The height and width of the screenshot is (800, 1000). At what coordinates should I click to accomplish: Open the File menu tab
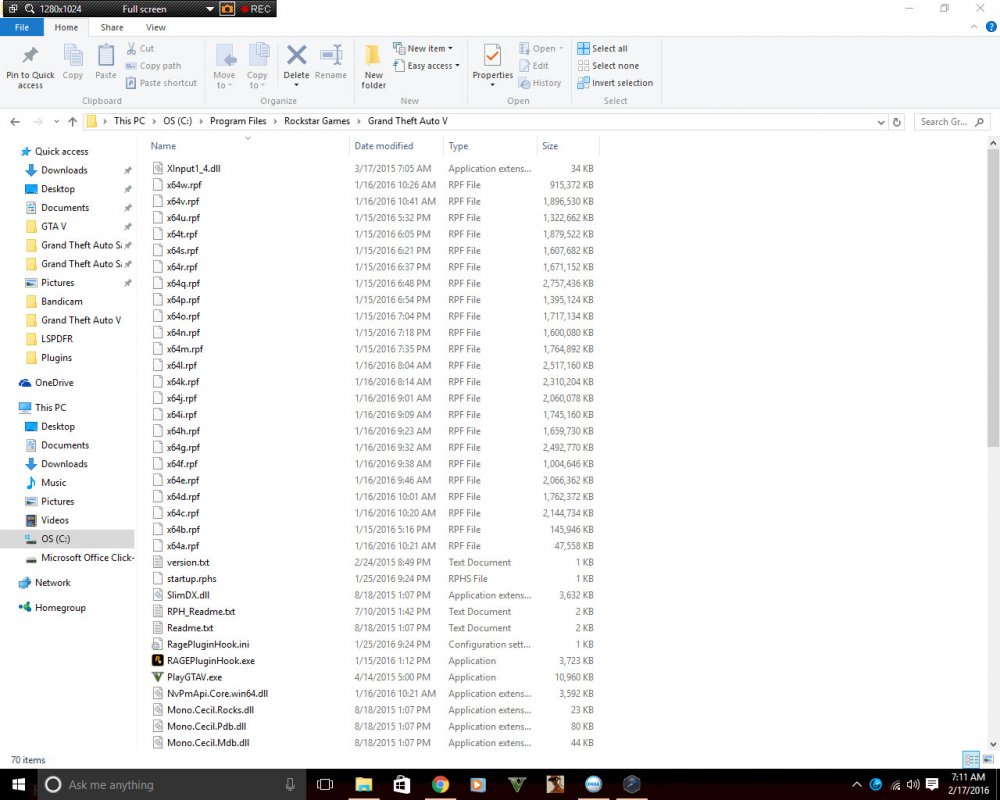[22, 27]
